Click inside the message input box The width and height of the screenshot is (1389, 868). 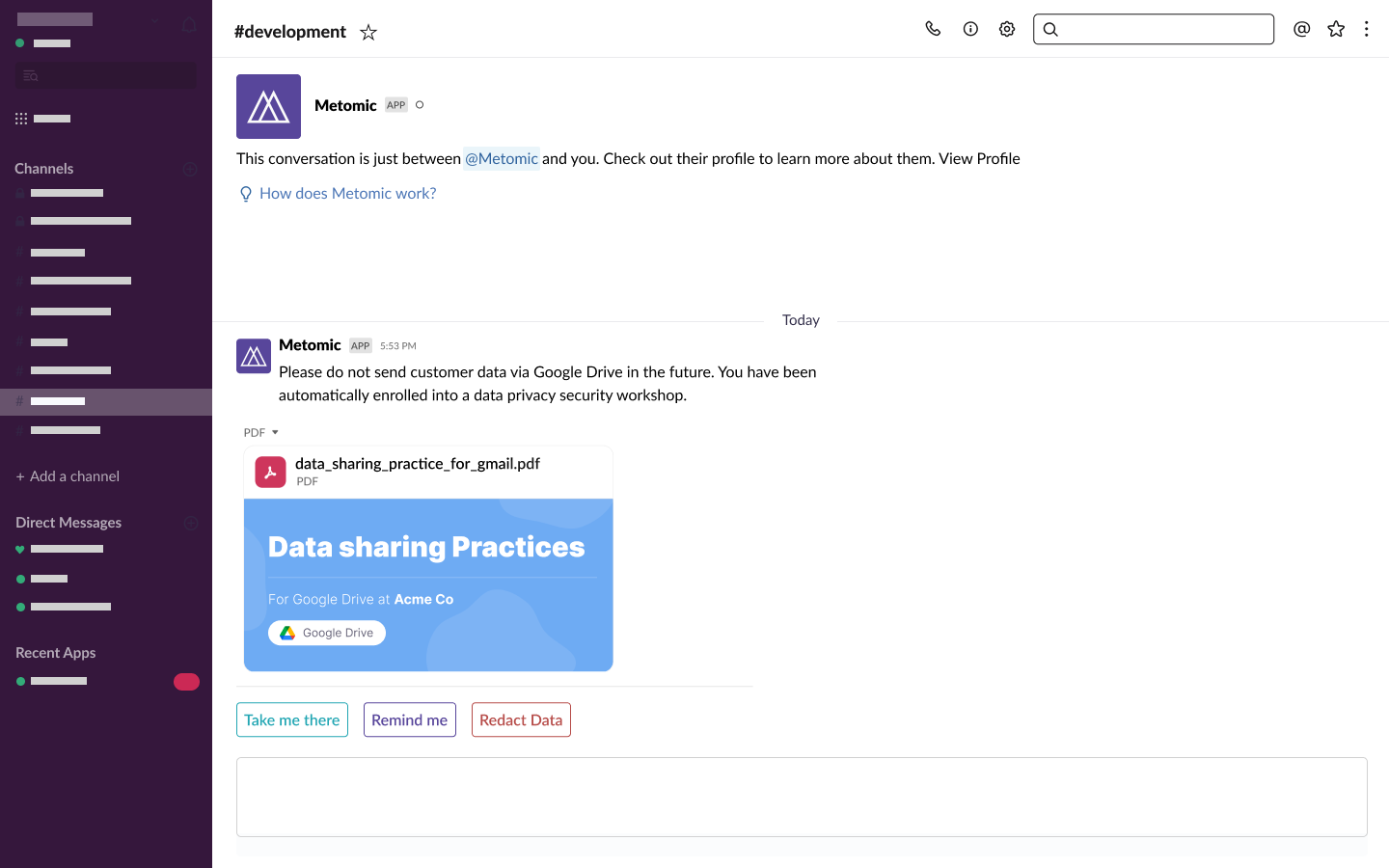pos(801,797)
